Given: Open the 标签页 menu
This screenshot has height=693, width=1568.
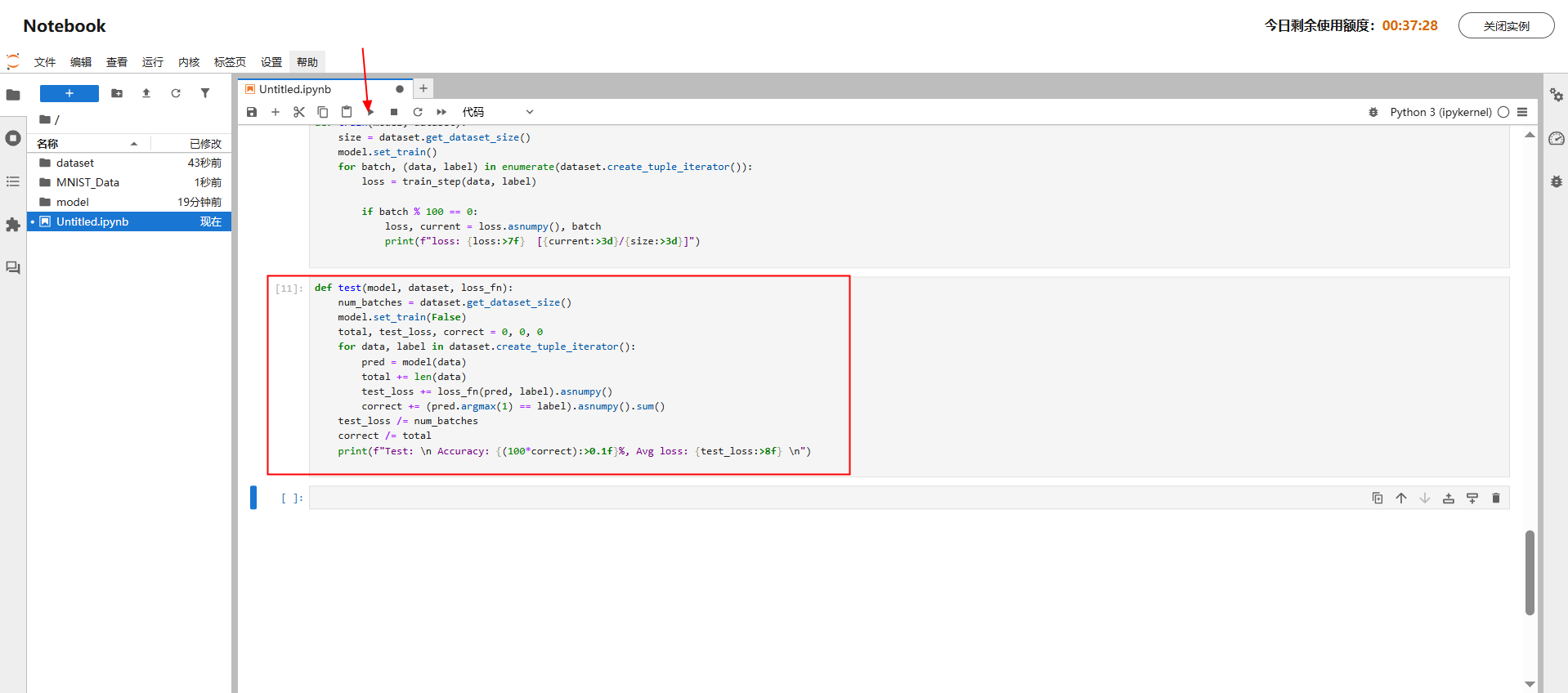Looking at the screenshot, I should 230,62.
